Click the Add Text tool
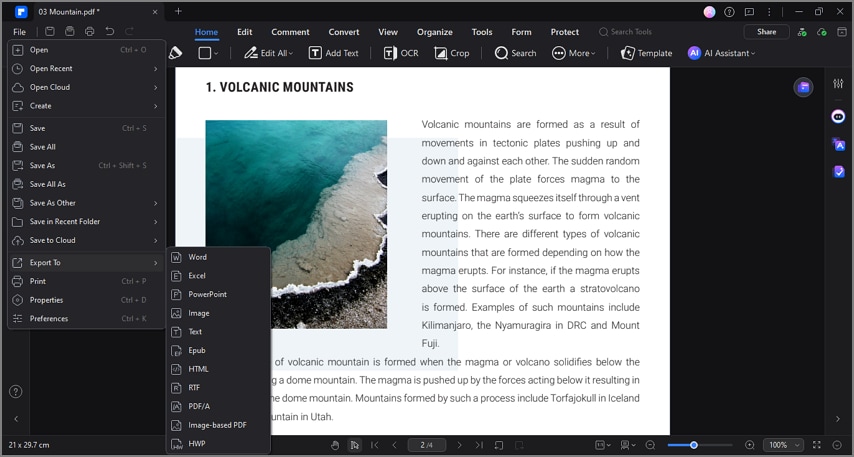The height and width of the screenshot is (457, 854). (333, 53)
